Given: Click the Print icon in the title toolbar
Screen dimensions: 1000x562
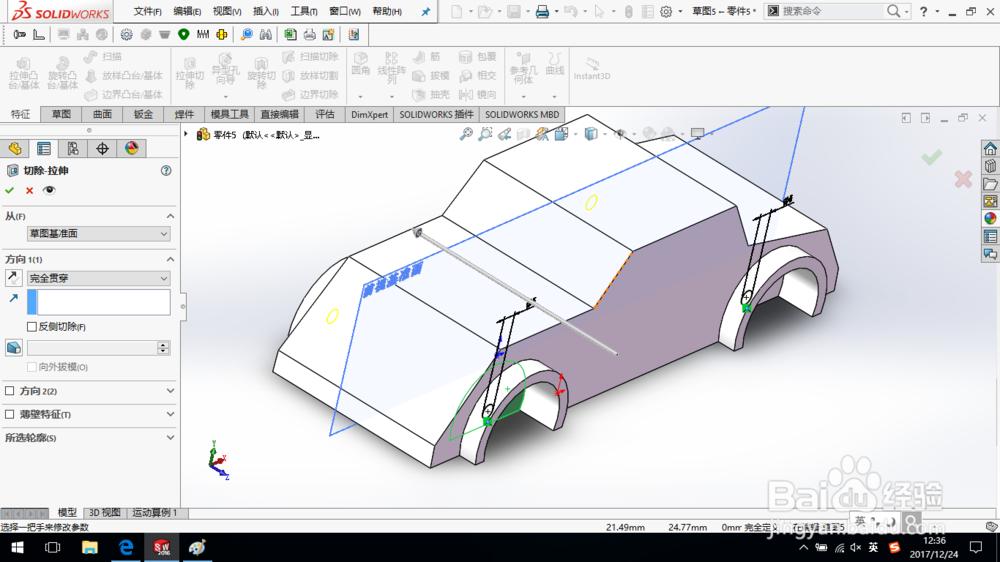Looking at the screenshot, I should coord(542,11).
